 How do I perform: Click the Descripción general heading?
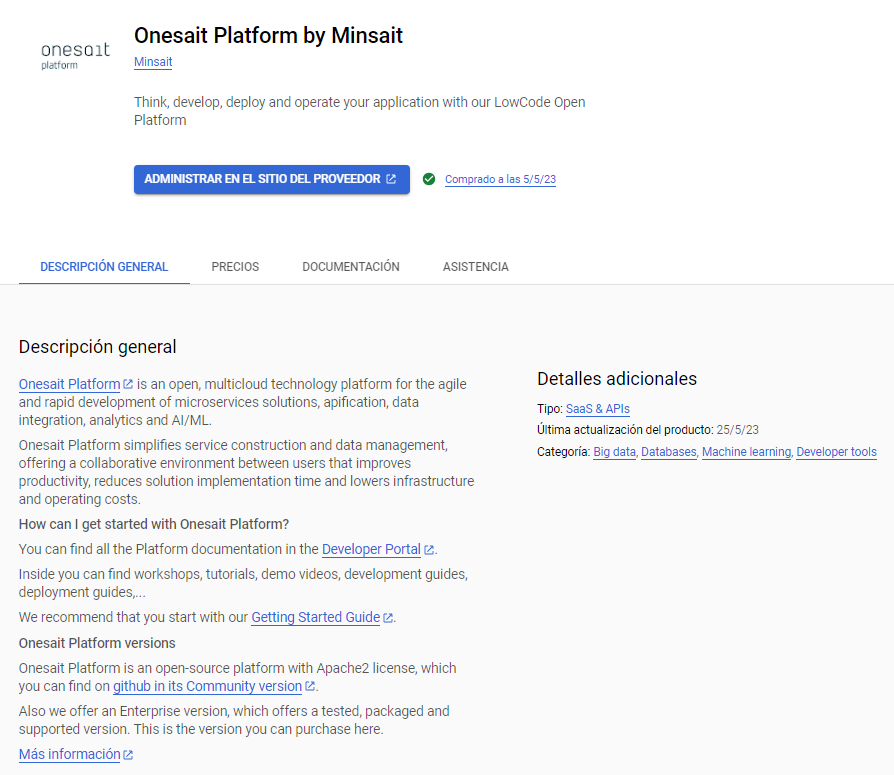(97, 347)
